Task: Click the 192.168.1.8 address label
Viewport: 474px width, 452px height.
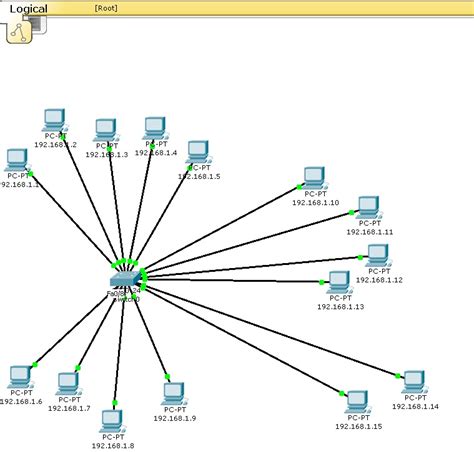Action: [x=113, y=446]
